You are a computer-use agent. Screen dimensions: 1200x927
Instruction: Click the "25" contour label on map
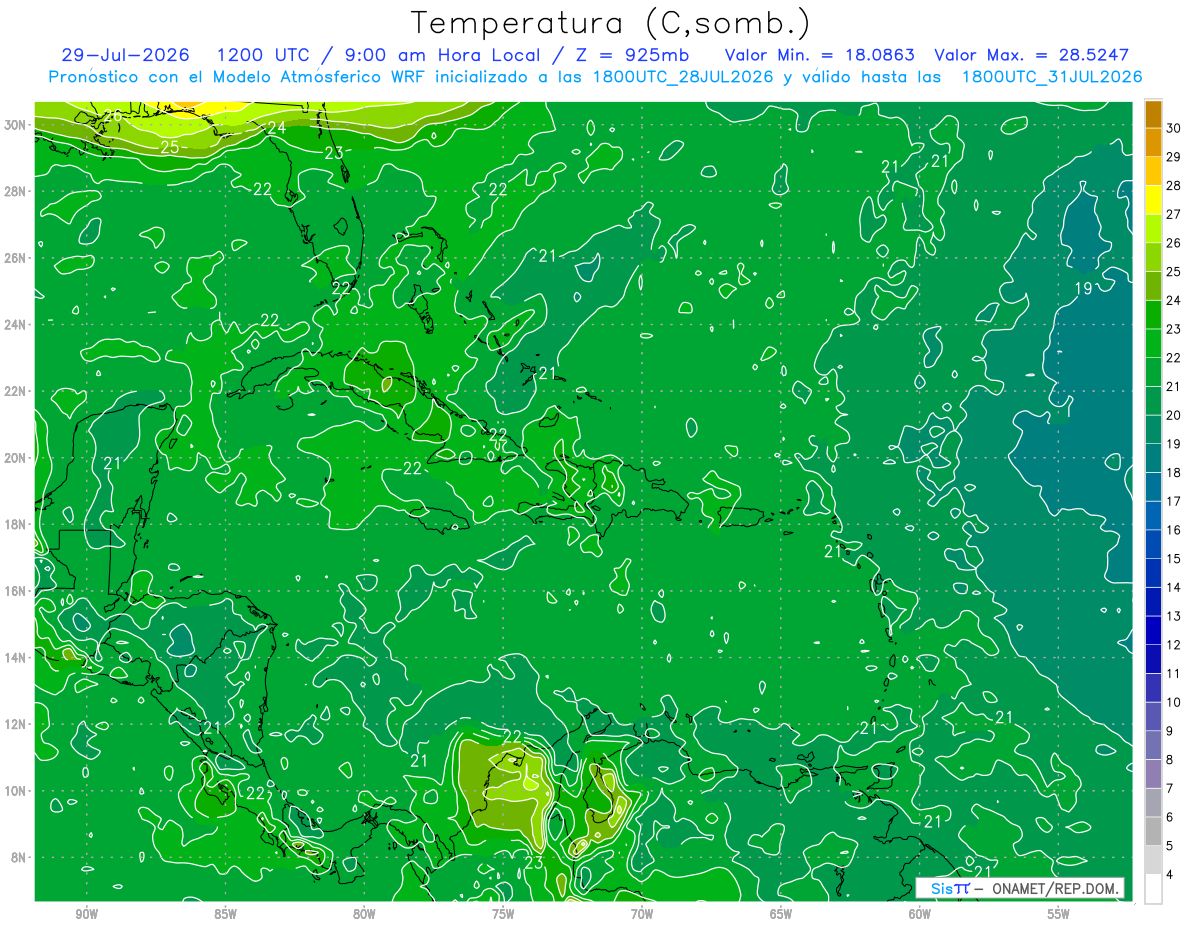click(170, 148)
